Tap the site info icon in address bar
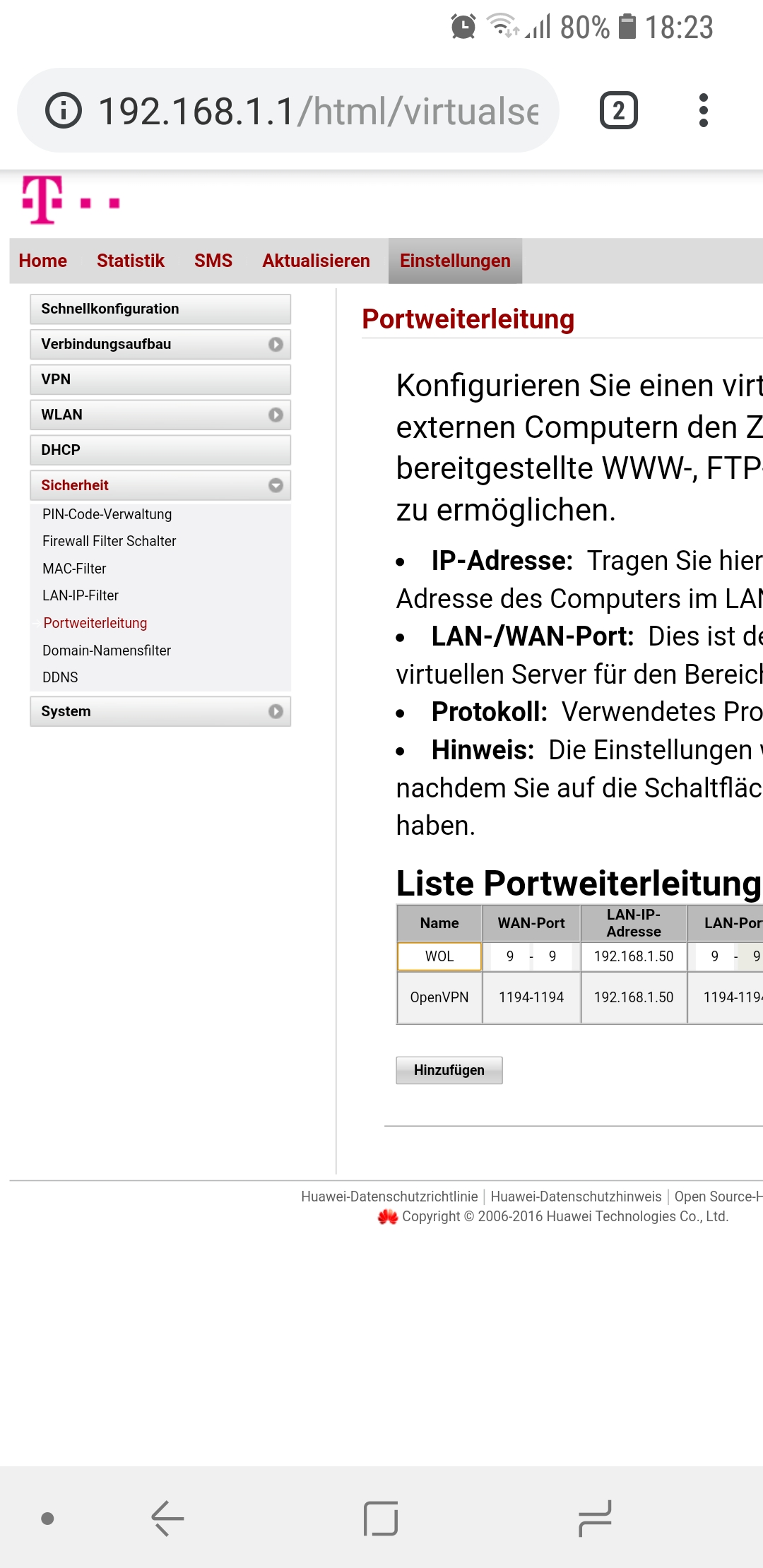The height and width of the screenshot is (1568, 763). (64, 110)
